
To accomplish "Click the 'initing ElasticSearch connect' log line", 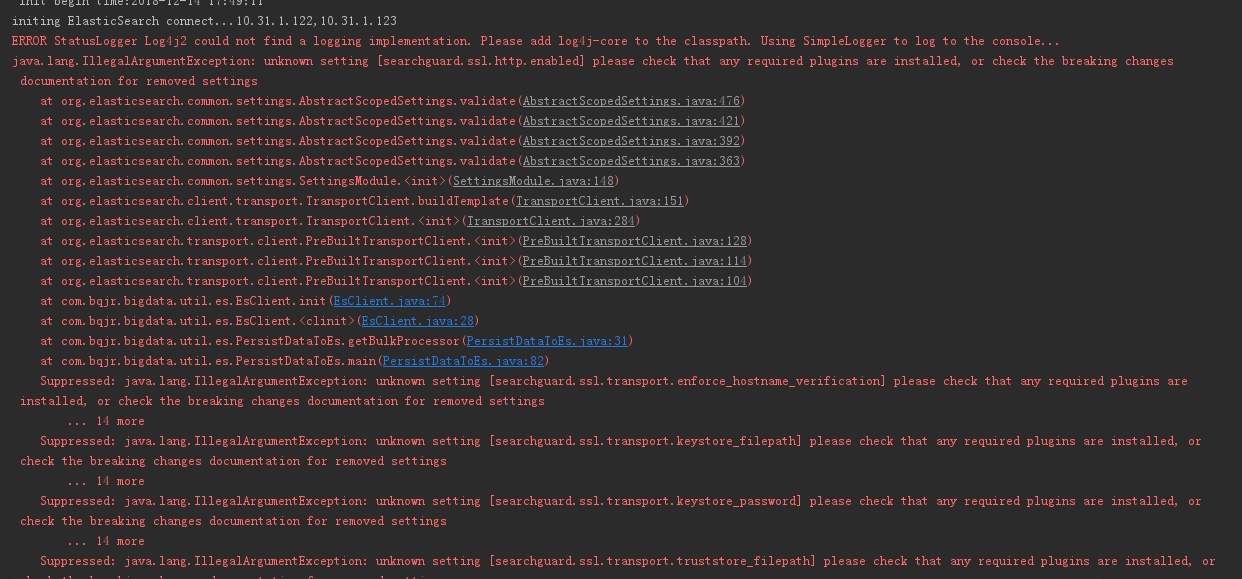I will point(204,21).
